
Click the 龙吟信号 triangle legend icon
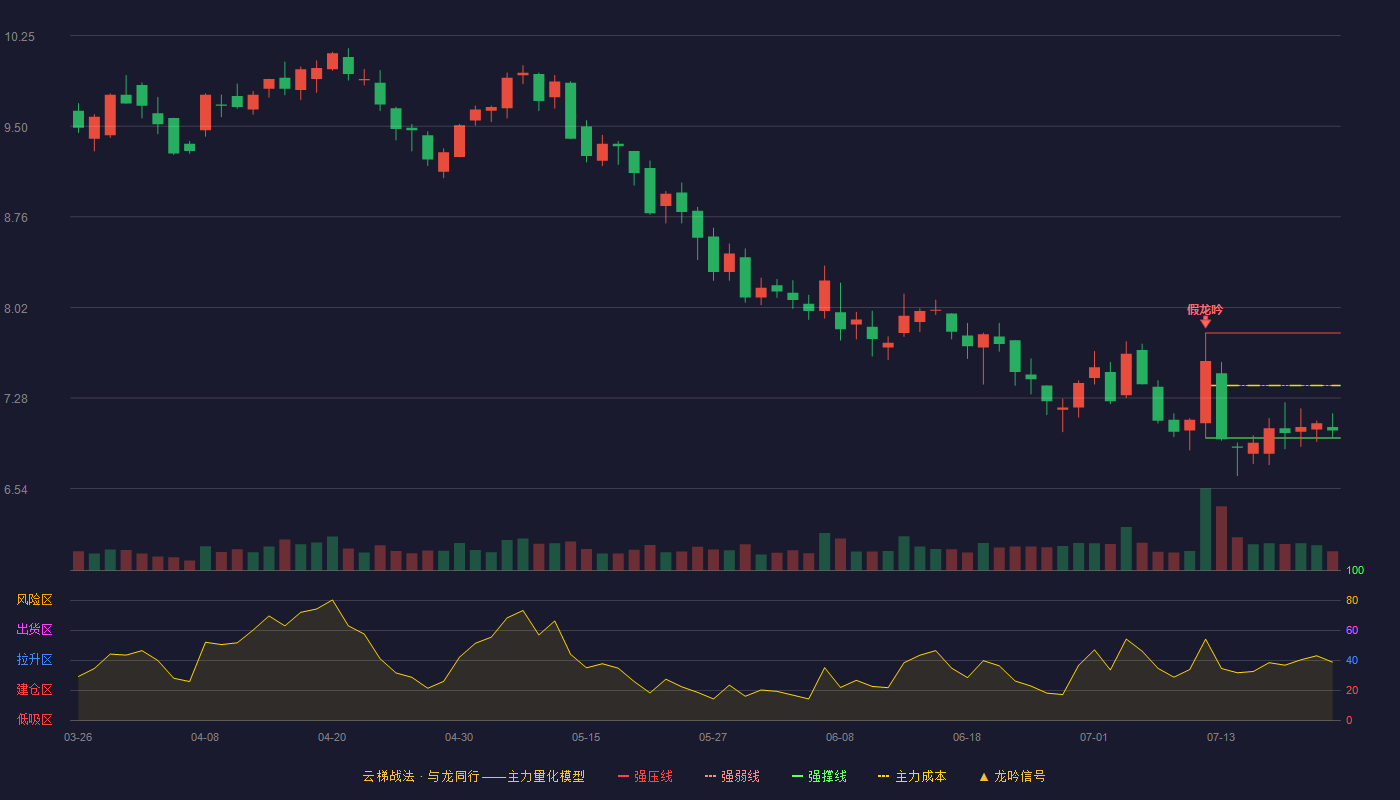pos(983,777)
